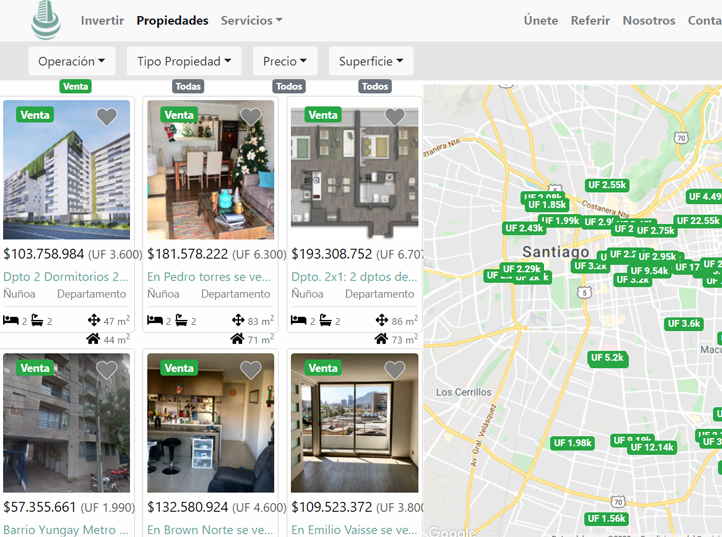Go to the Invertir page
Screen dimensions: 722x537
(x=102, y=21)
